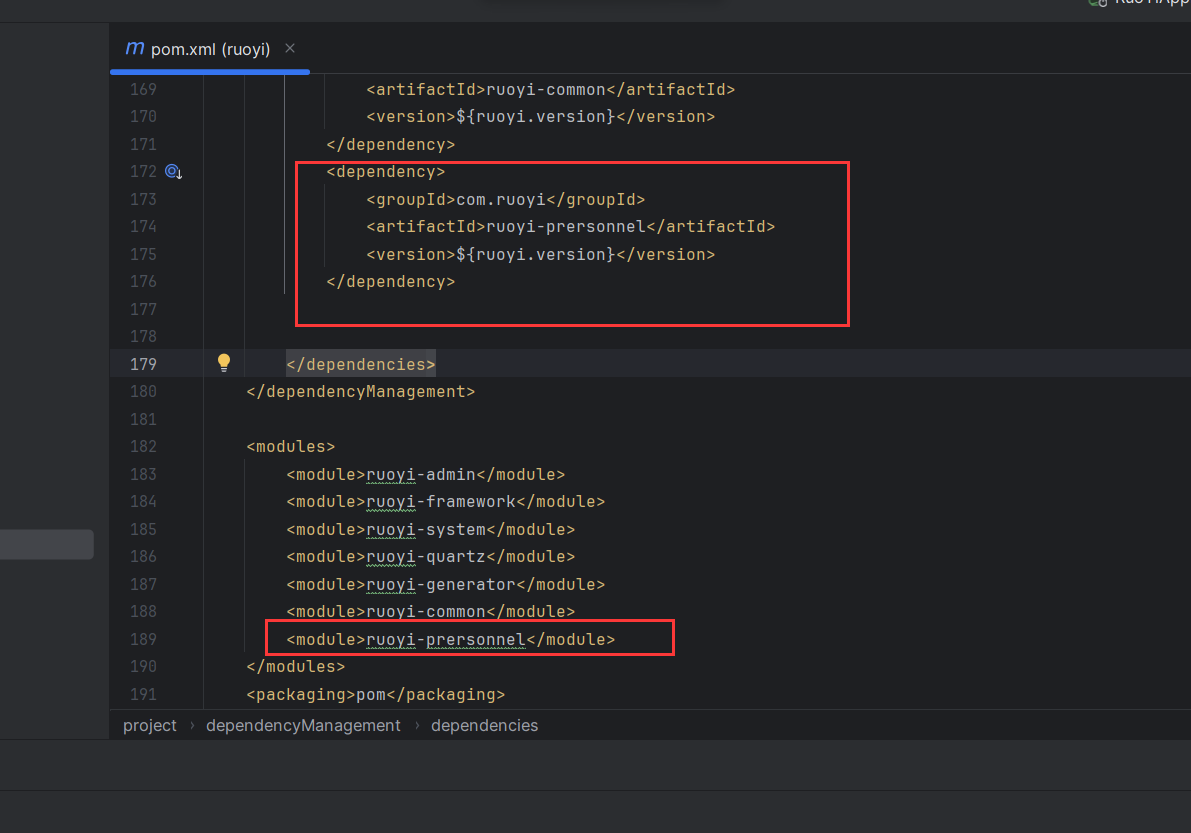Viewport: 1191px width, 833px height.
Task: Click the opening <modules> tag
Action: click(291, 446)
